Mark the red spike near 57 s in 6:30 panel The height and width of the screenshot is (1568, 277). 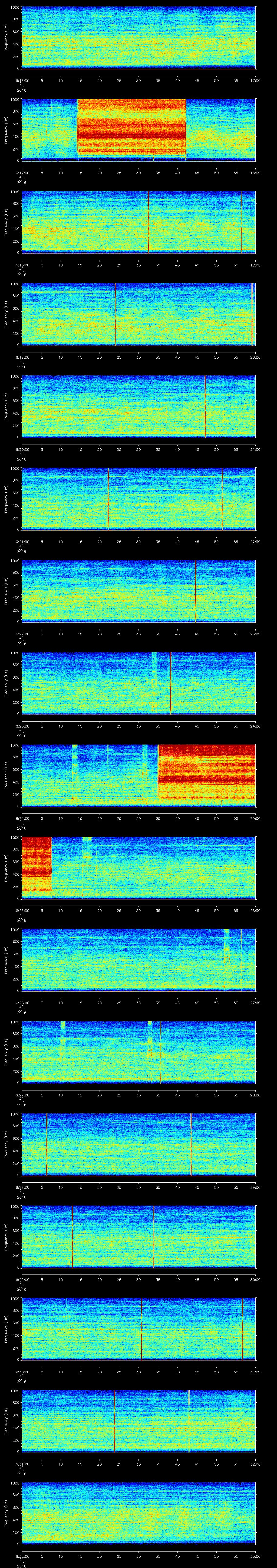point(242,1328)
